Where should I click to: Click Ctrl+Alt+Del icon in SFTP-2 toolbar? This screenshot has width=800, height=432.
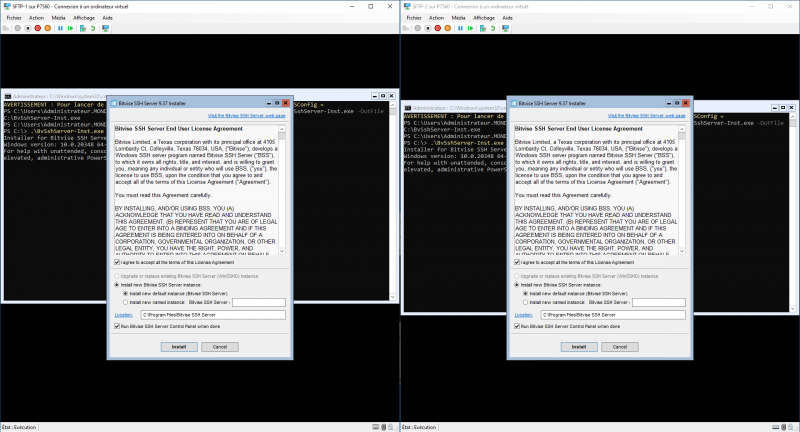(x=406, y=28)
